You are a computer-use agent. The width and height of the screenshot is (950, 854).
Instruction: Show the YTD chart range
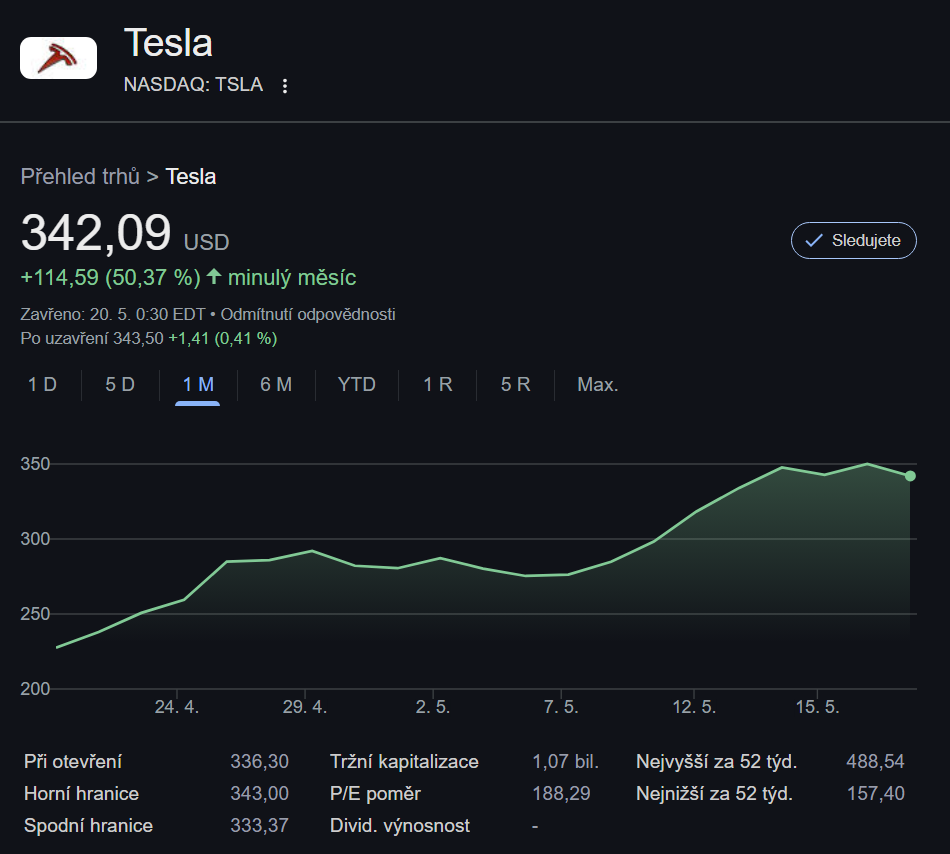[x=357, y=385]
